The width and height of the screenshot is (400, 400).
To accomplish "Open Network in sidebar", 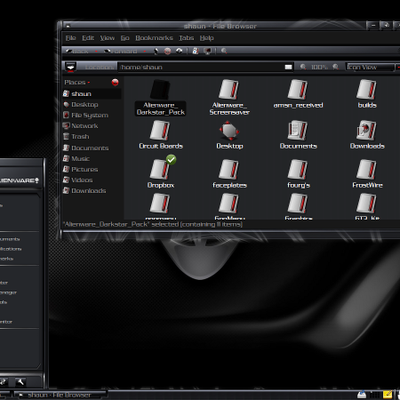I will click(92, 126).
